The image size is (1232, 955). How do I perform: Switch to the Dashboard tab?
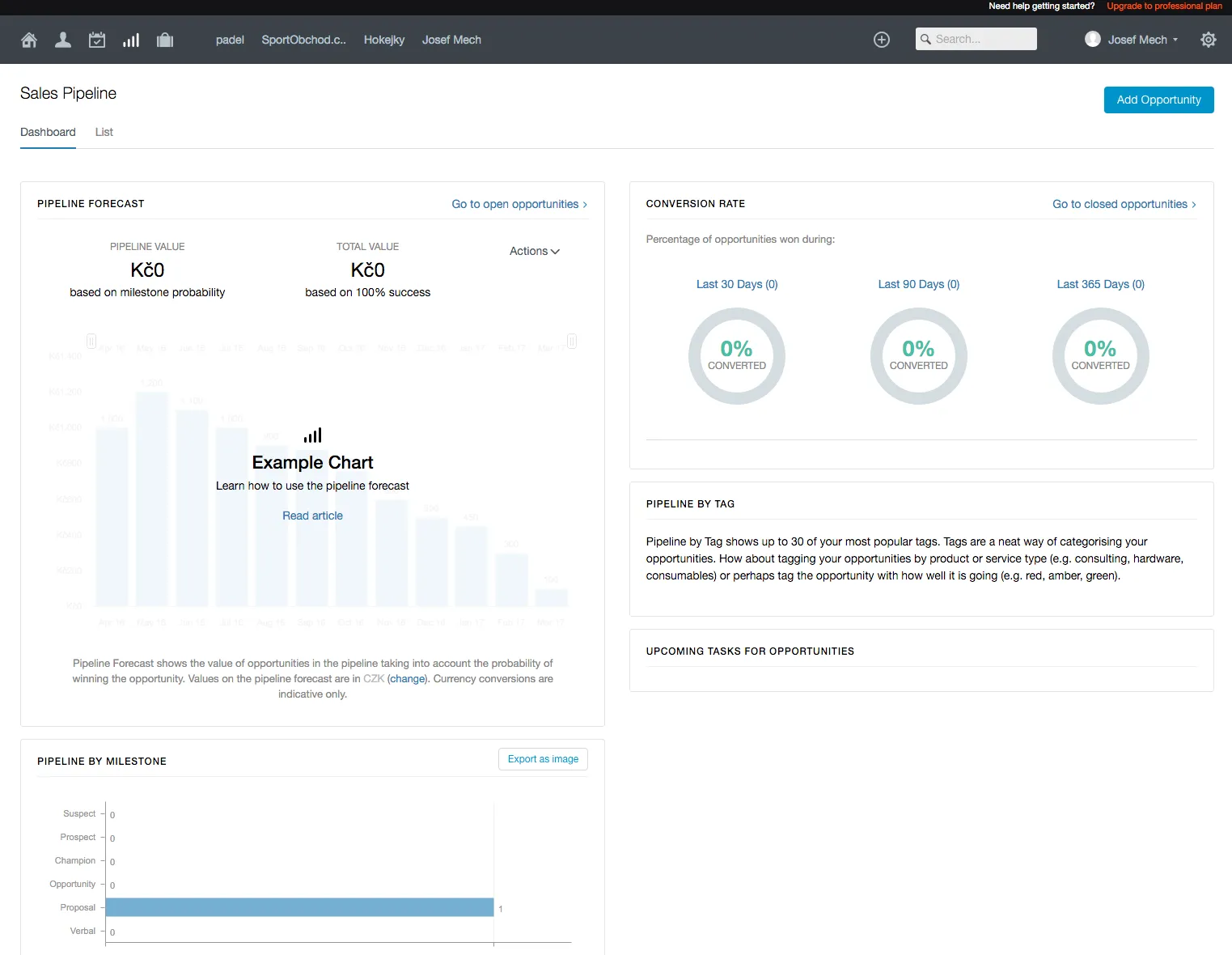click(x=48, y=132)
